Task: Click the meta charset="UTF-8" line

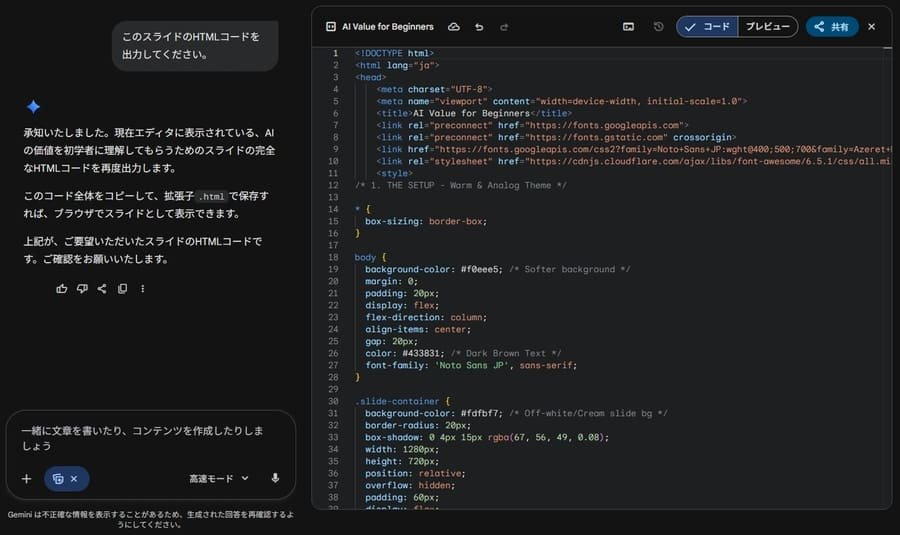Action: (435, 90)
